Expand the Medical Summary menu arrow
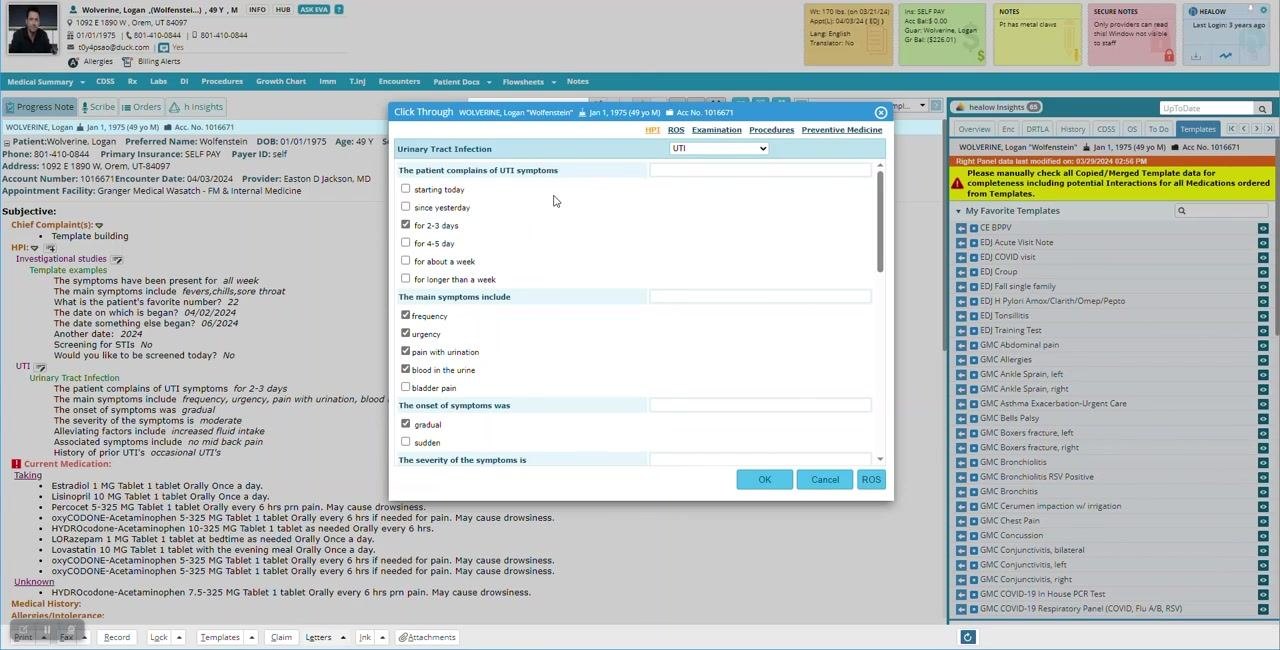 tap(82, 82)
